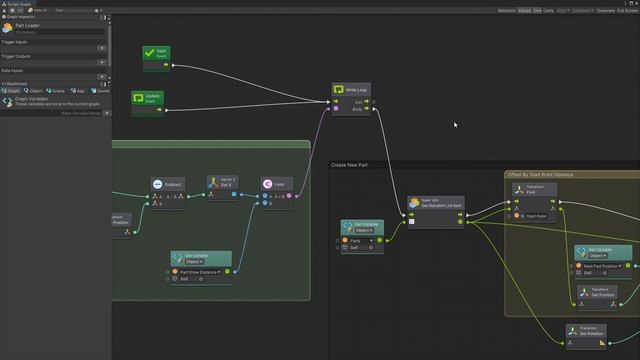
Task: Open Object kind dropdown on Parts Get Variable
Action: pyautogui.click(x=364, y=230)
